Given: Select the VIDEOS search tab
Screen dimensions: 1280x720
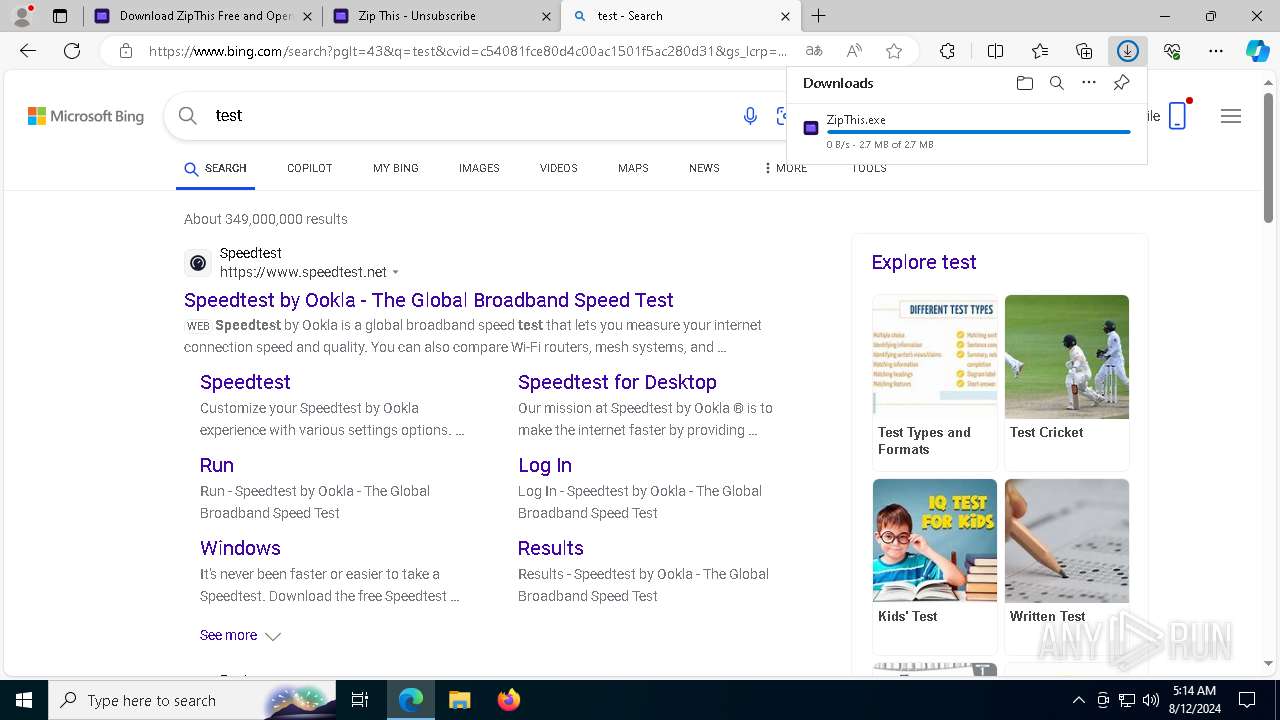Looking at the screenshot, I should point(559,168).
